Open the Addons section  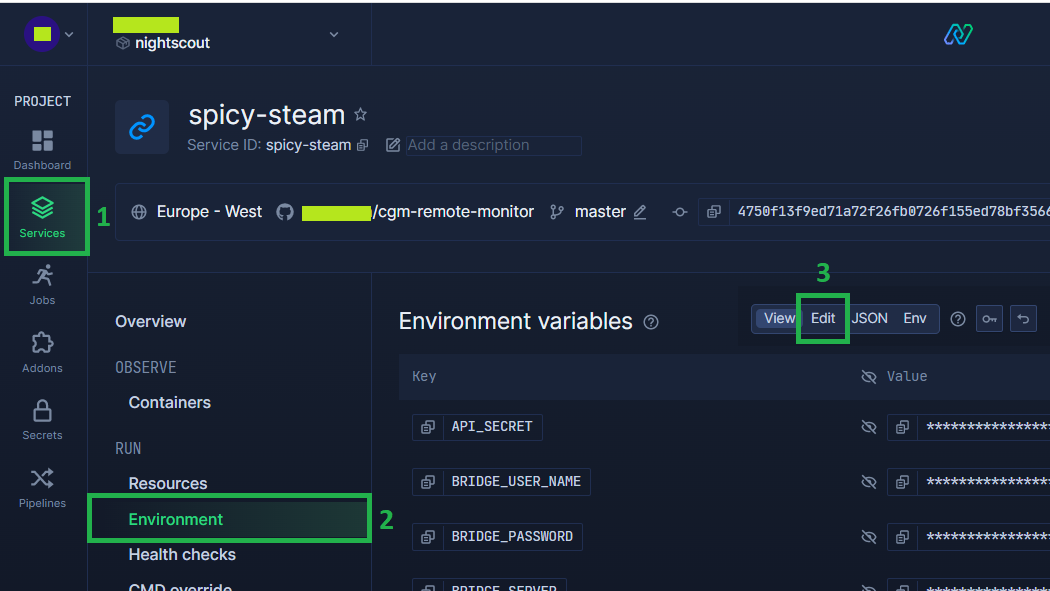pos(42,353)
